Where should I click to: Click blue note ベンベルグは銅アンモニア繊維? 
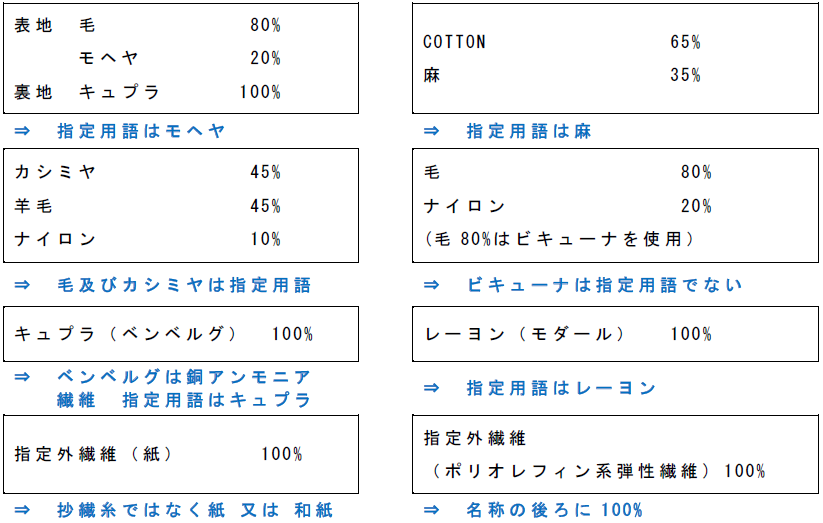point(184,378)
